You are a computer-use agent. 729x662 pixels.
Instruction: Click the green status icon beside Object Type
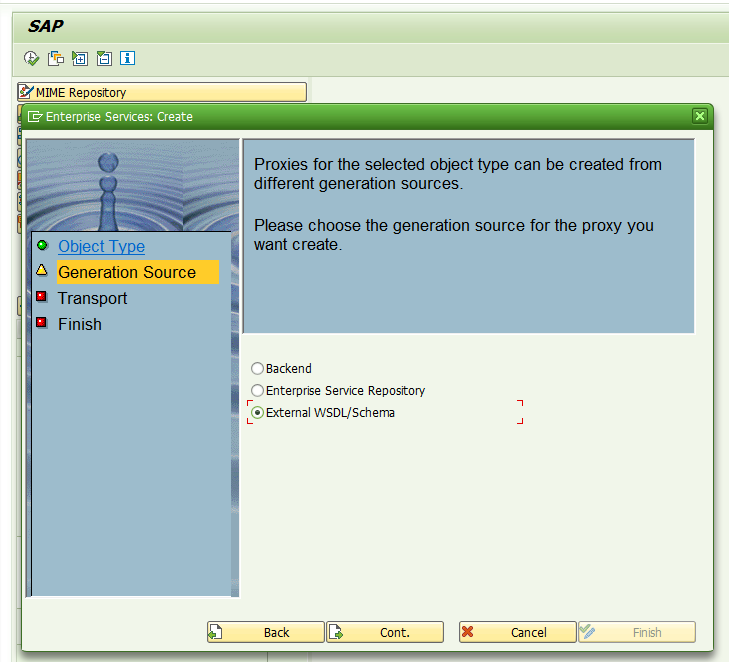pos(42,245)
